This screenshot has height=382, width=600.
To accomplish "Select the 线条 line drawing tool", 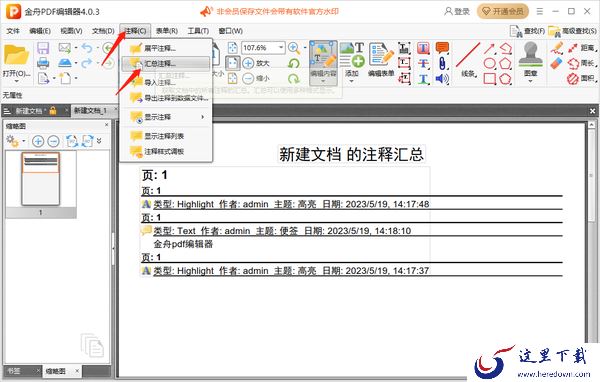I will (x=468, y=60).
